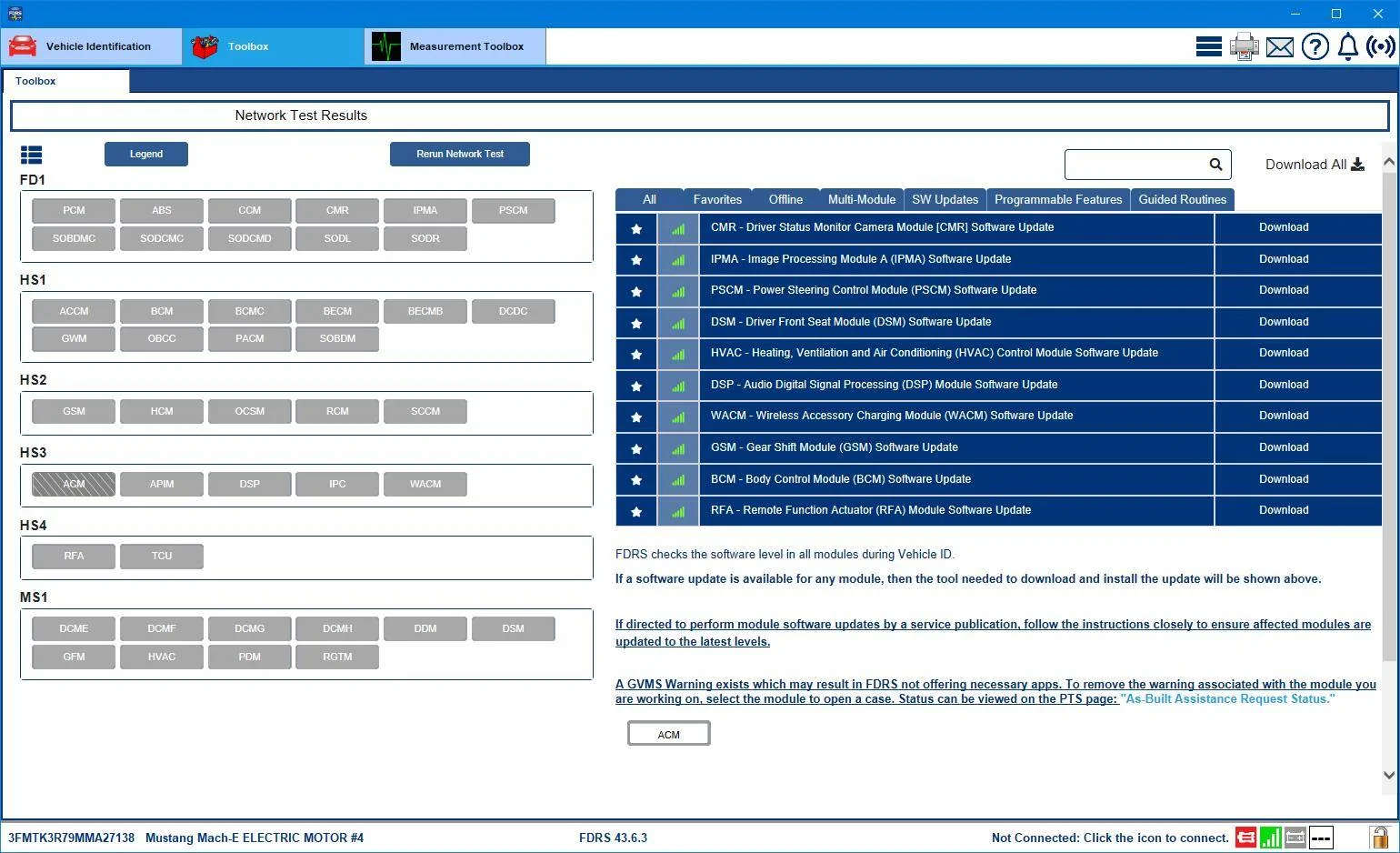Open the As-Built Assistance Request Status link
Screen dimensions: 1400x853
[x=1228, y=699]
